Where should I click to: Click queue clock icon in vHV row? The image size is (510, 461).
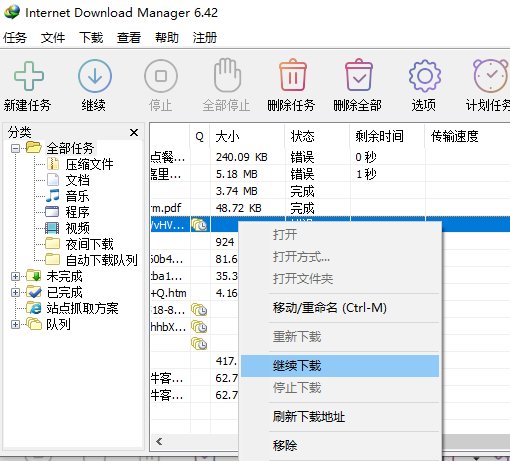(199, 225)
